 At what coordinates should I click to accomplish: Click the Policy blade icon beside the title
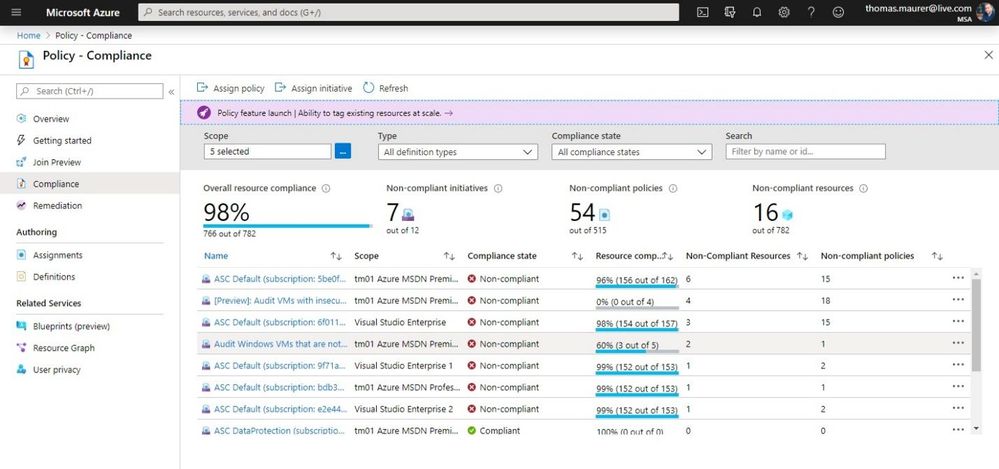pyautogui.click(x=26, y=59)
